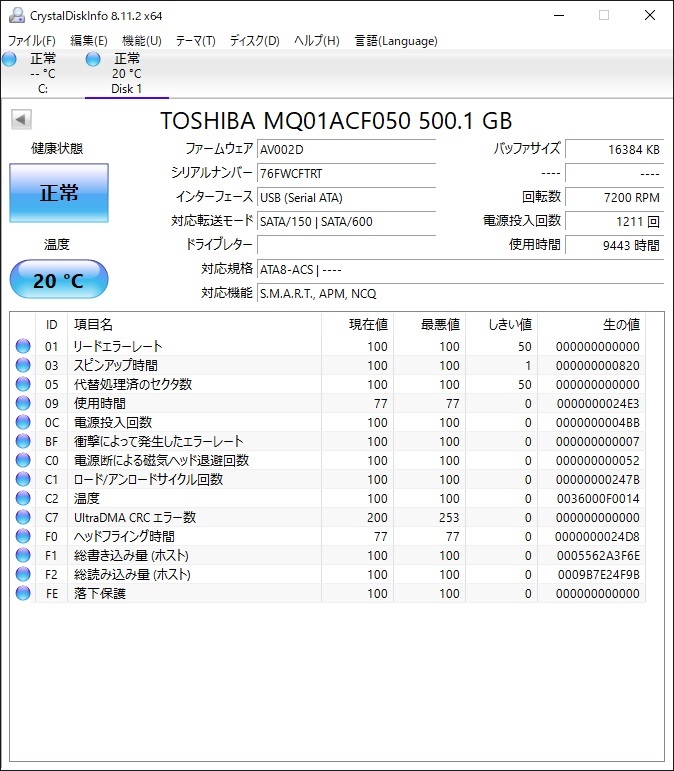Screen dimensions: 674x771
Task: Open the テーマ(T) menu
Action: tap(195, 41)
